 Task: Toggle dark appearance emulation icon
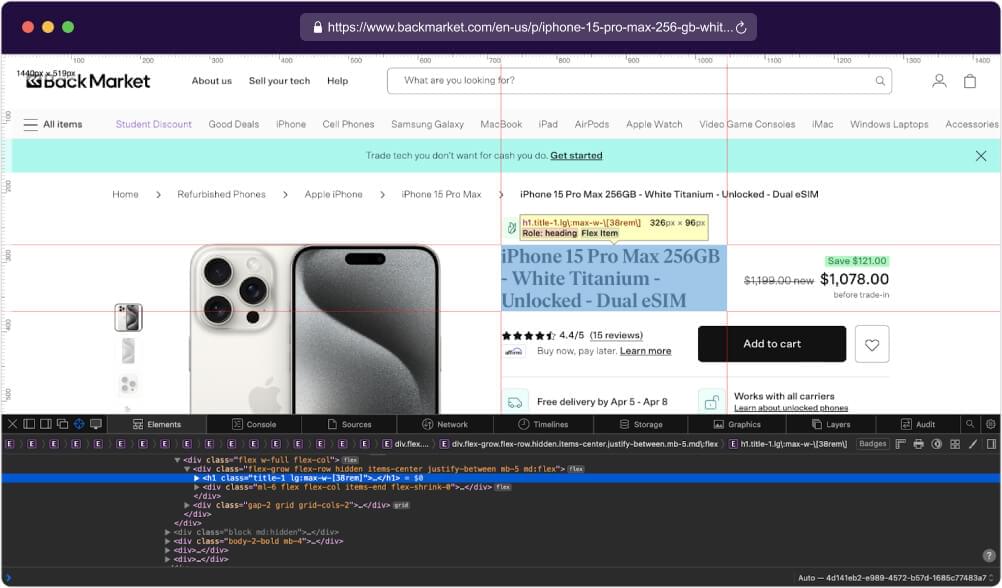pyautogui.click(x=937, y=443)
